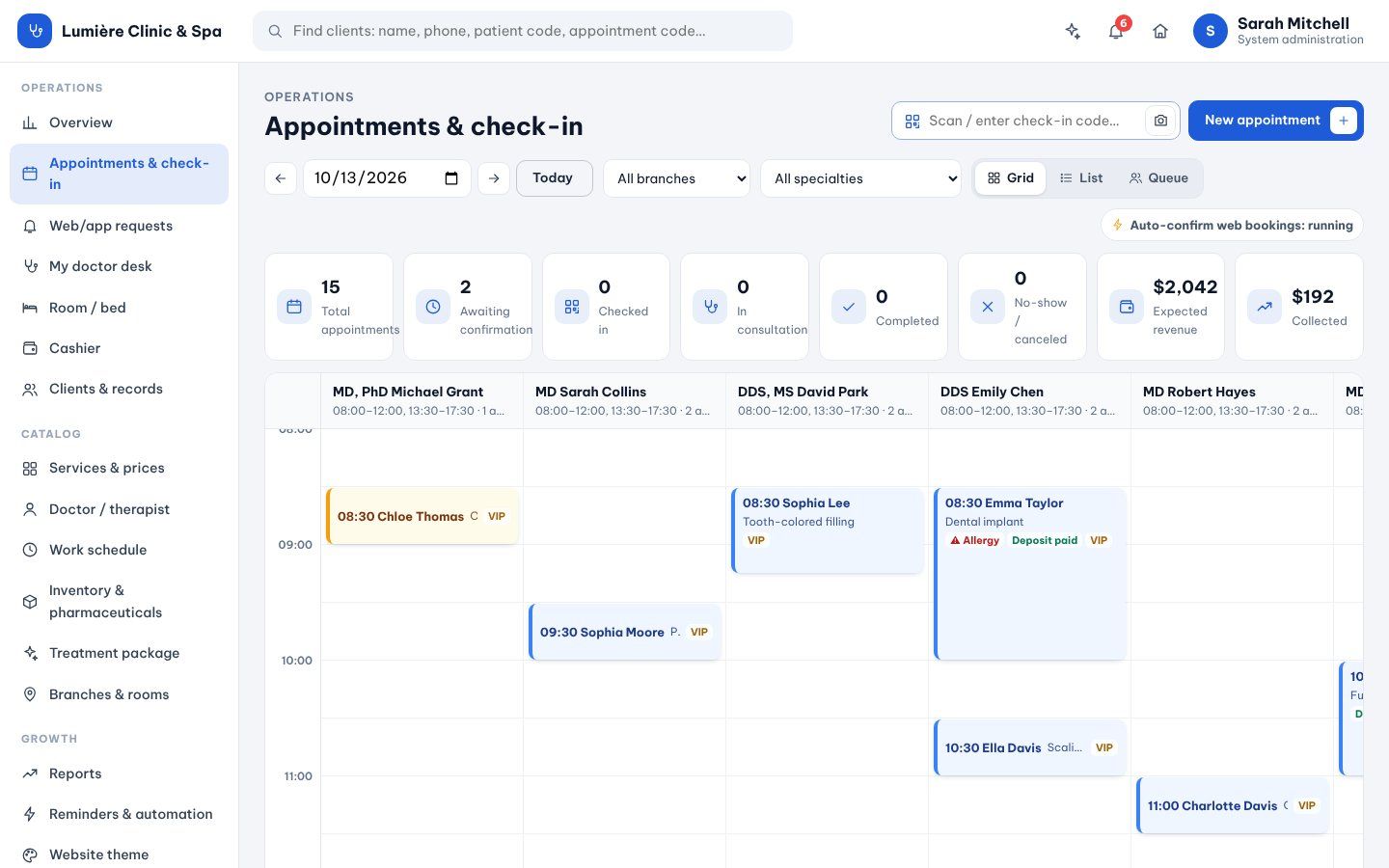Click plus icon on New appointment
Image resolution: width=1389 pixels, height=868 pixels.
1344,121
